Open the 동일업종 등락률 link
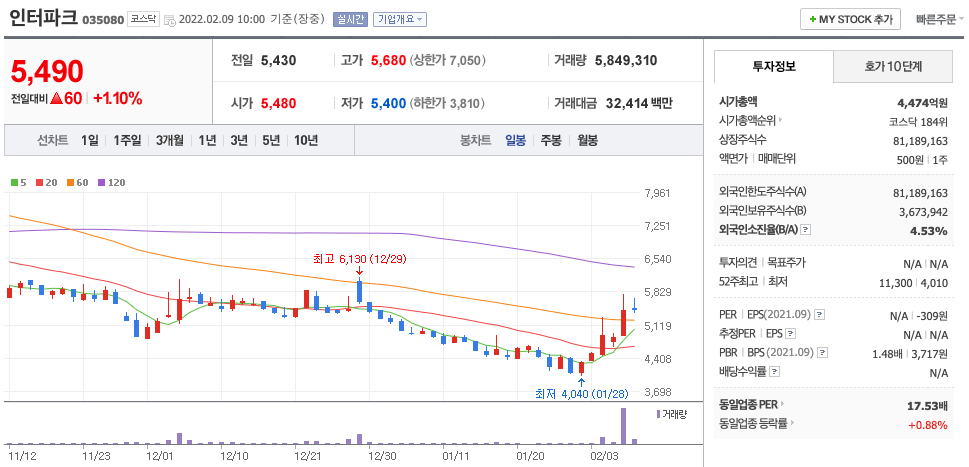 point(756,424)
